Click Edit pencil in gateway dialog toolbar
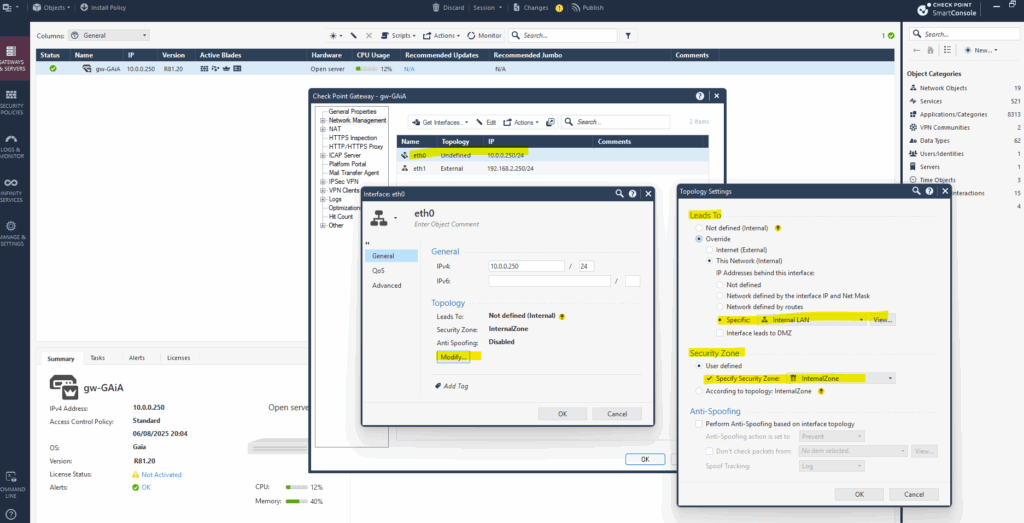 point(486,122)
